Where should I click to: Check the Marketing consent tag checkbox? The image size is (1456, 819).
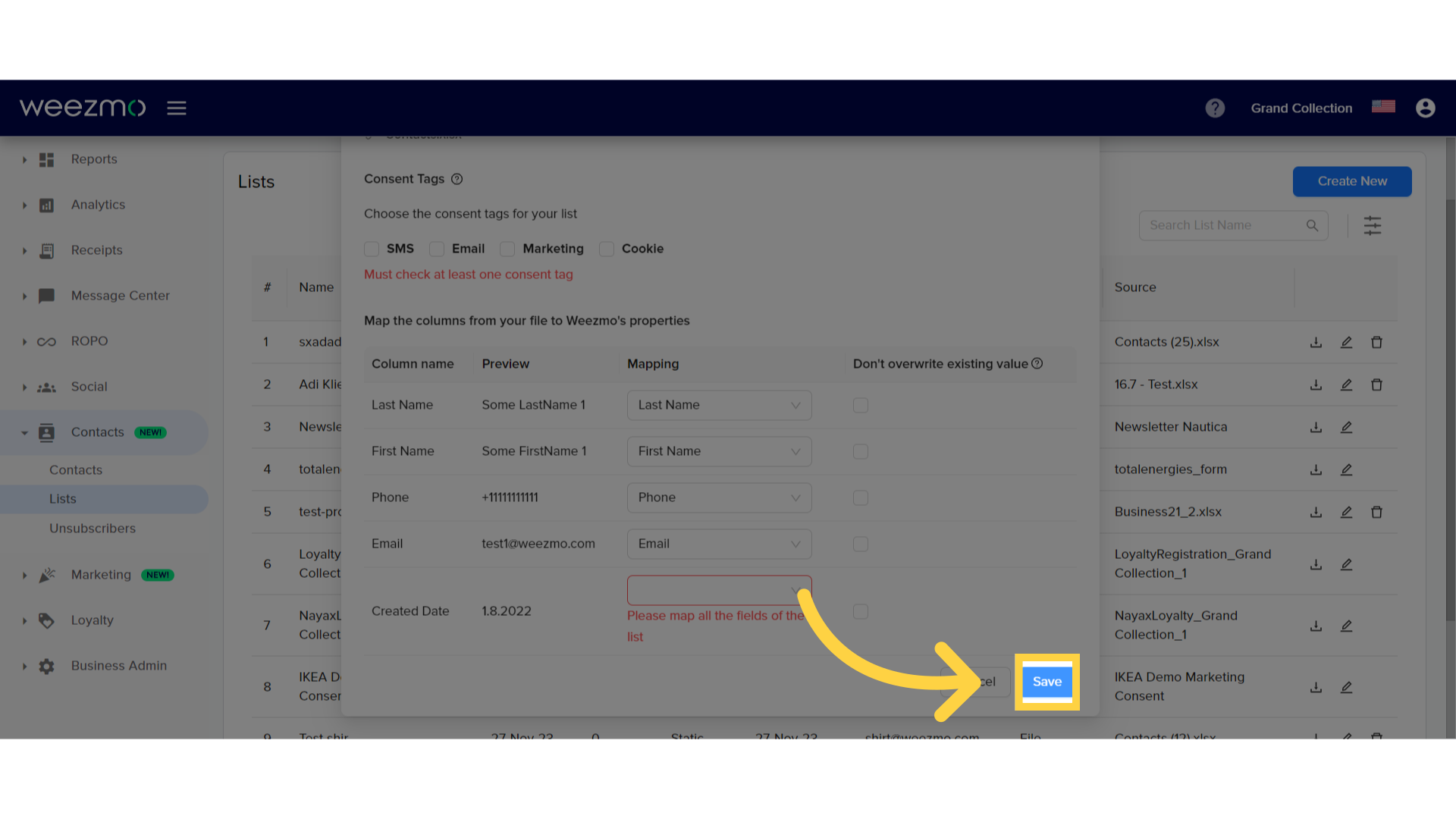pos(507,248)
